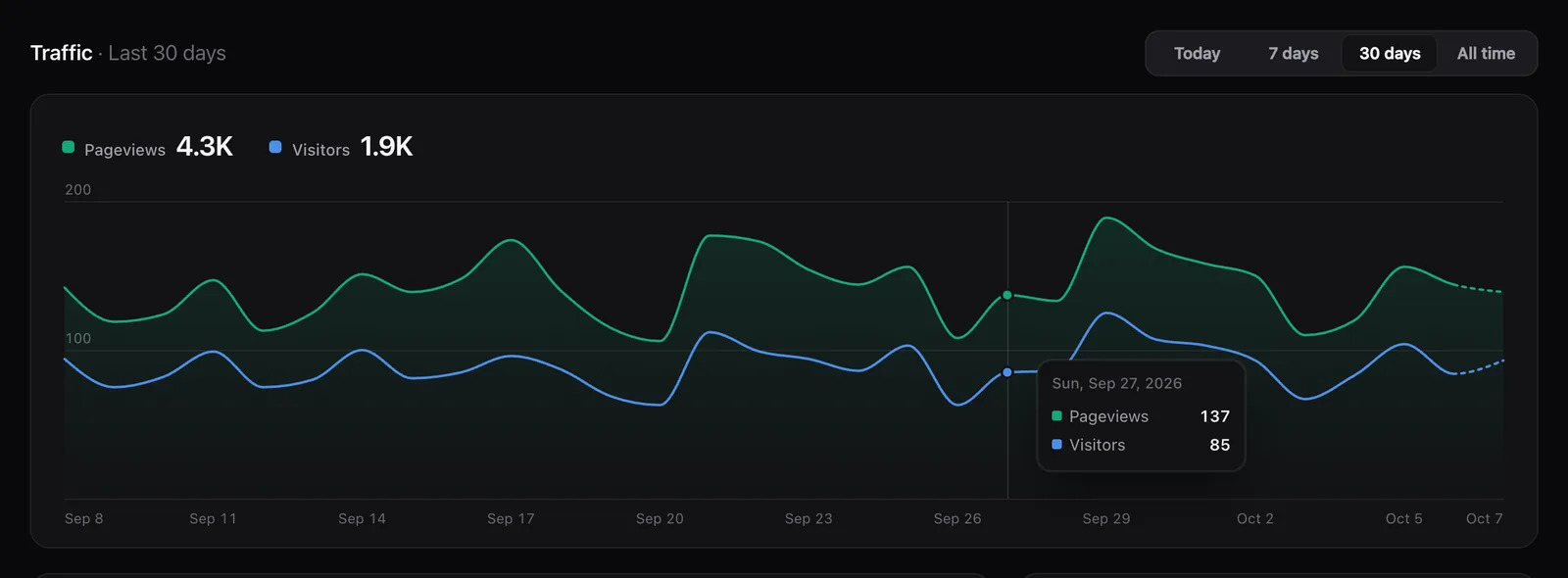Click the Sep 14 x-axis label
Screen dimensions: 1568x578
coord(362,518)
